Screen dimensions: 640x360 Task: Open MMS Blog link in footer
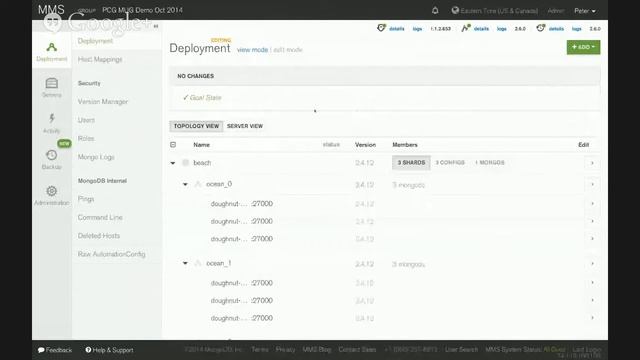tap(317, 349)
